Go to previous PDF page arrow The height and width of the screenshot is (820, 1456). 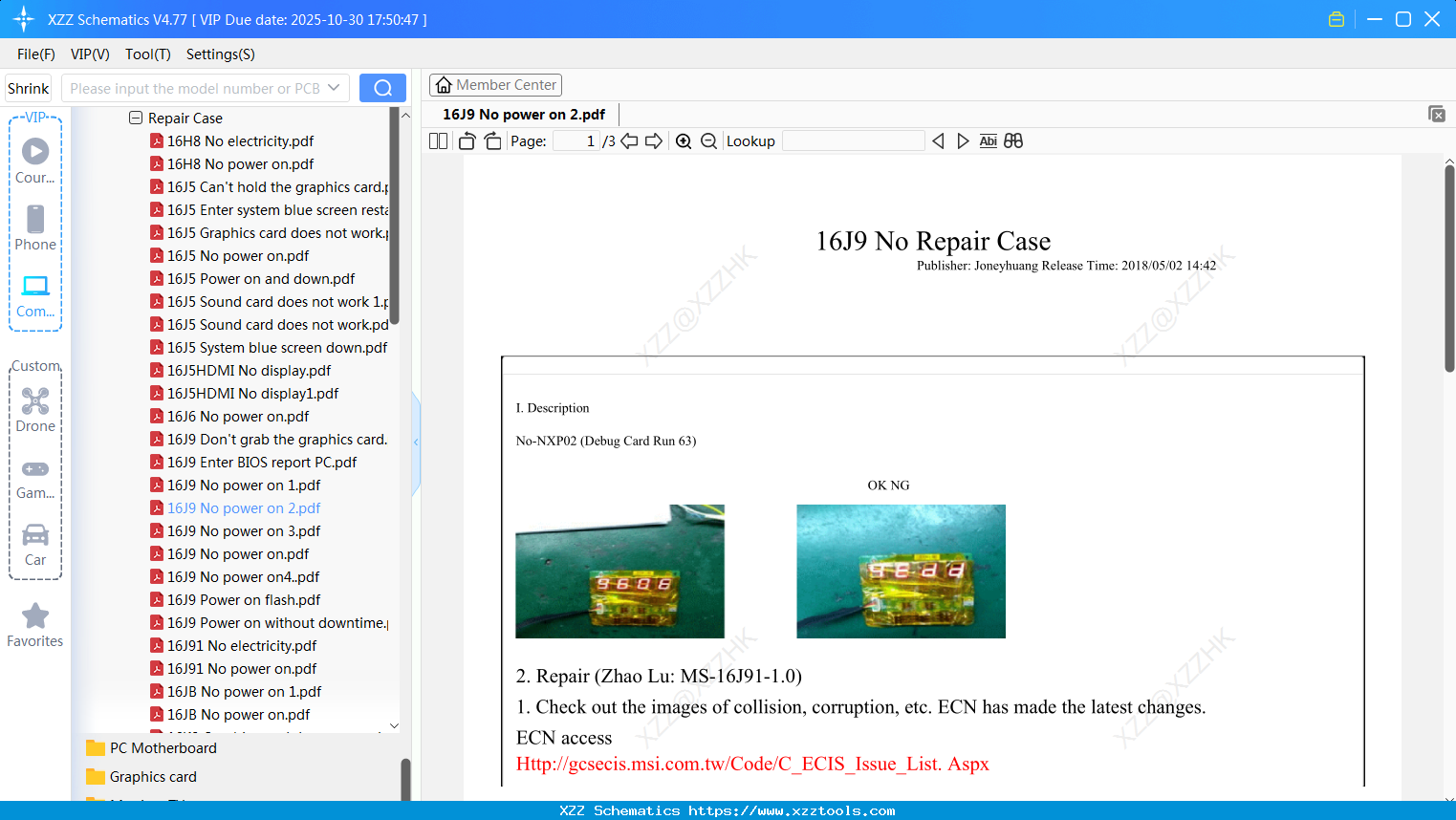pos(629,141)
